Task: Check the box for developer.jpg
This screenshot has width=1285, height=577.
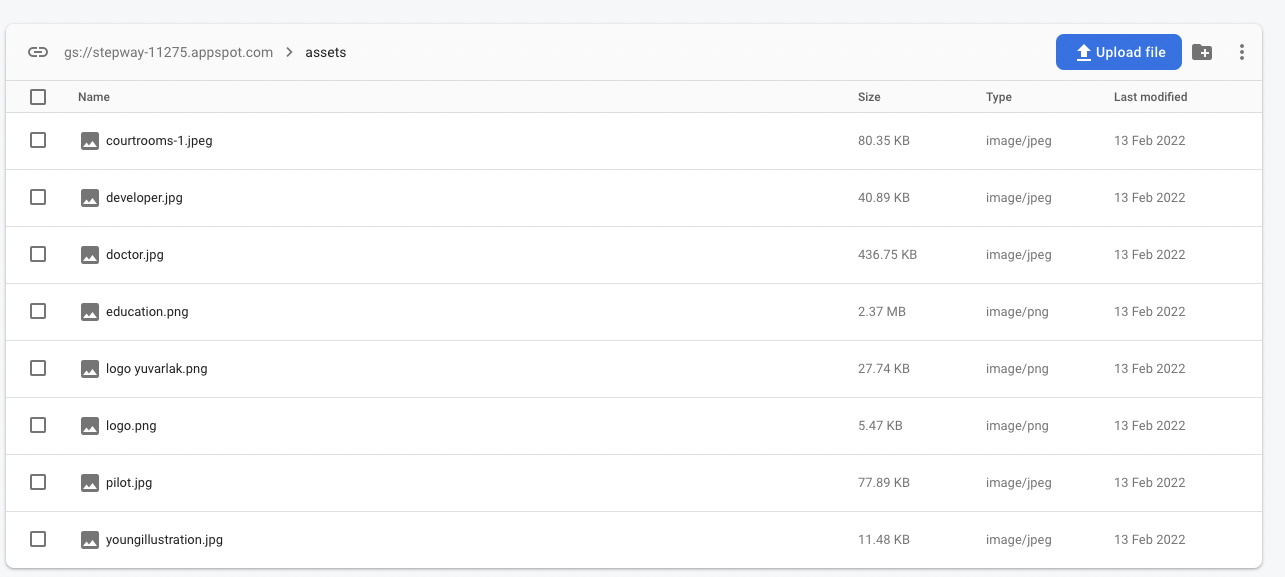Action: (38, 197)
